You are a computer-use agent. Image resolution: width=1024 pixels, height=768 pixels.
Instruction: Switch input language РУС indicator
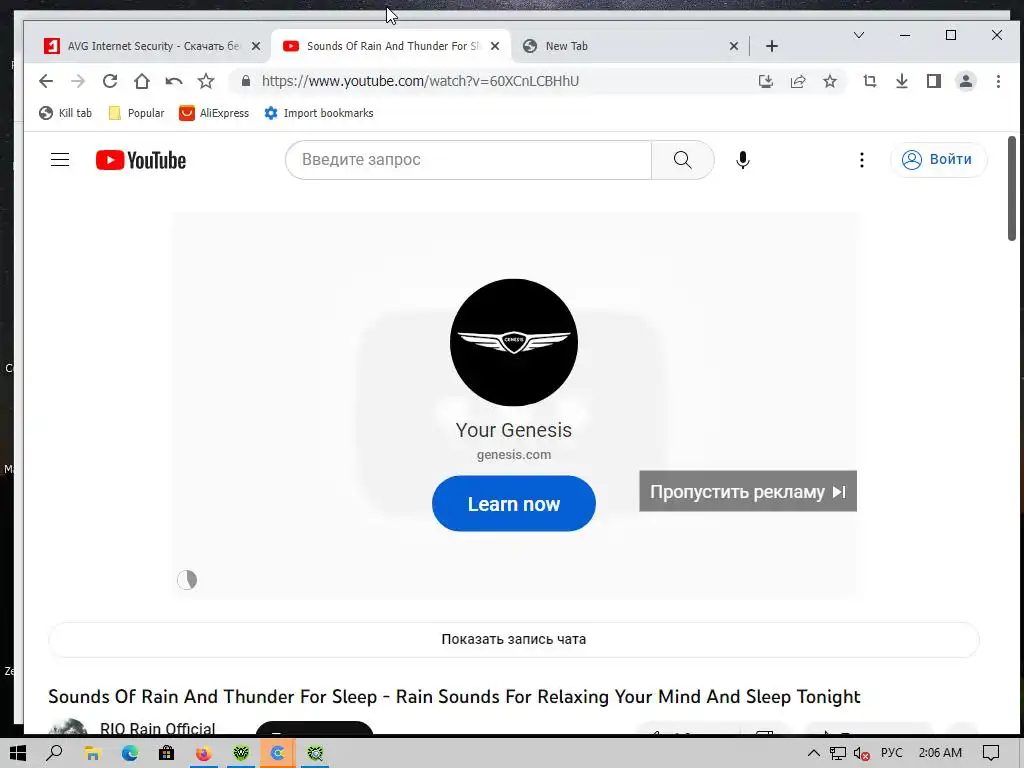891,753
